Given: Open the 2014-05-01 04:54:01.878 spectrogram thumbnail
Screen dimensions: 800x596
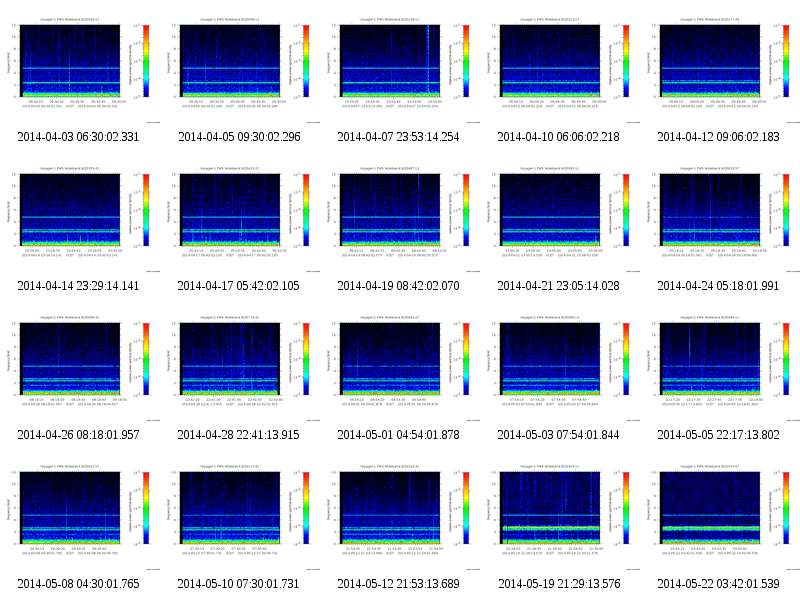Looking at the screenshot, I should point(400,364).
